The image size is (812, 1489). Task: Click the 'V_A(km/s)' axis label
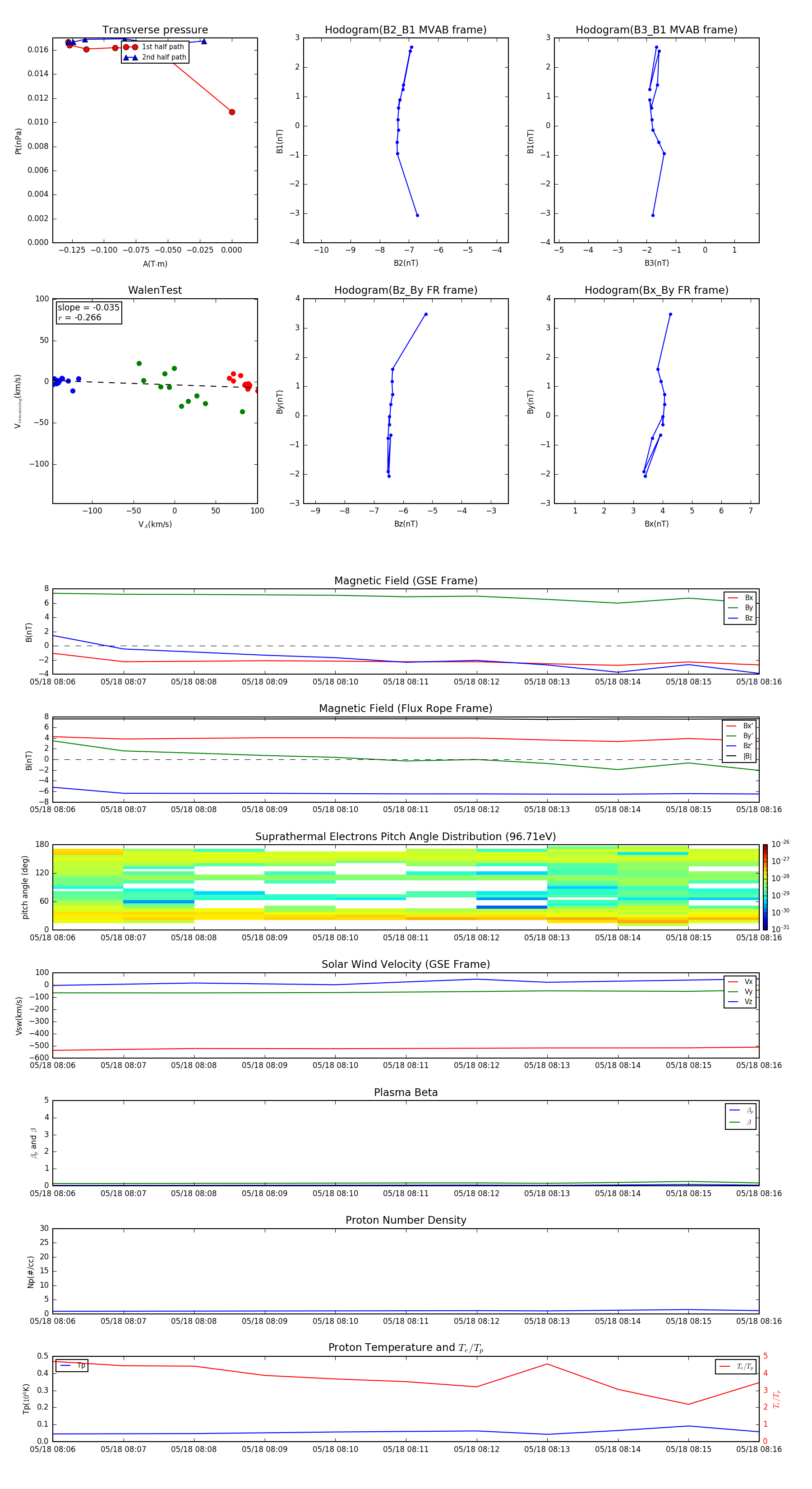[155, 524]
